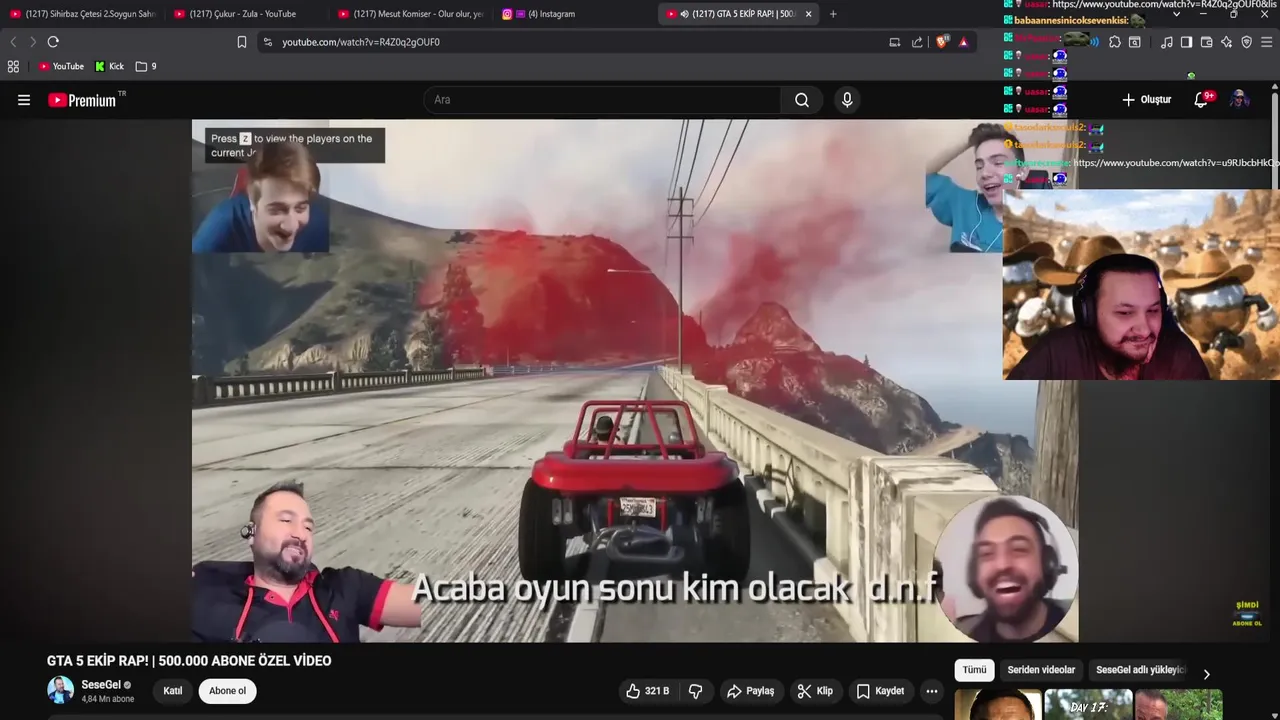Open first recommended video thumbnail
Viewport: 1280px width, 720px height.
[998, 704]
